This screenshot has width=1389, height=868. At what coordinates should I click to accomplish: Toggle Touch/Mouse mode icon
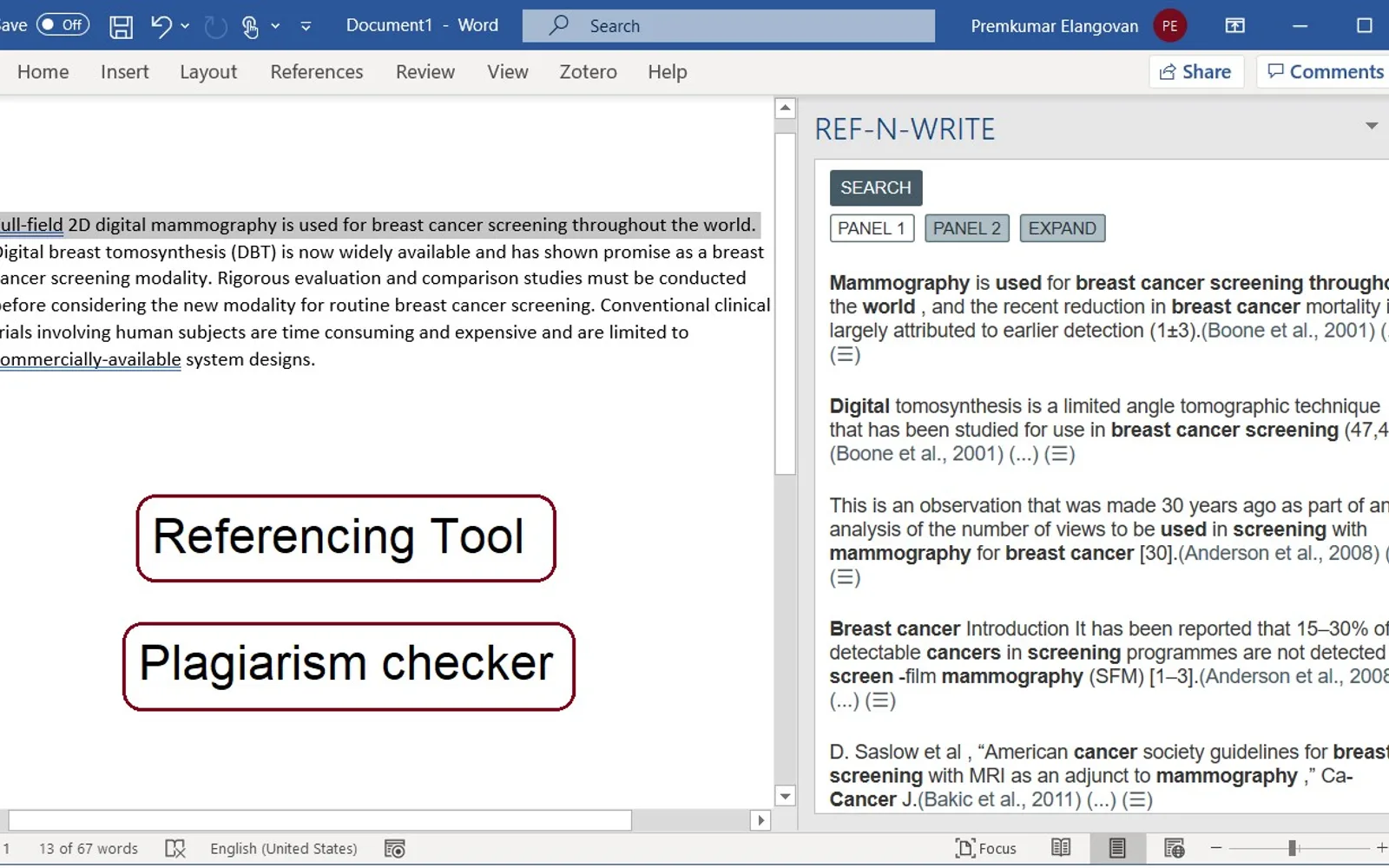pos(250,27)
